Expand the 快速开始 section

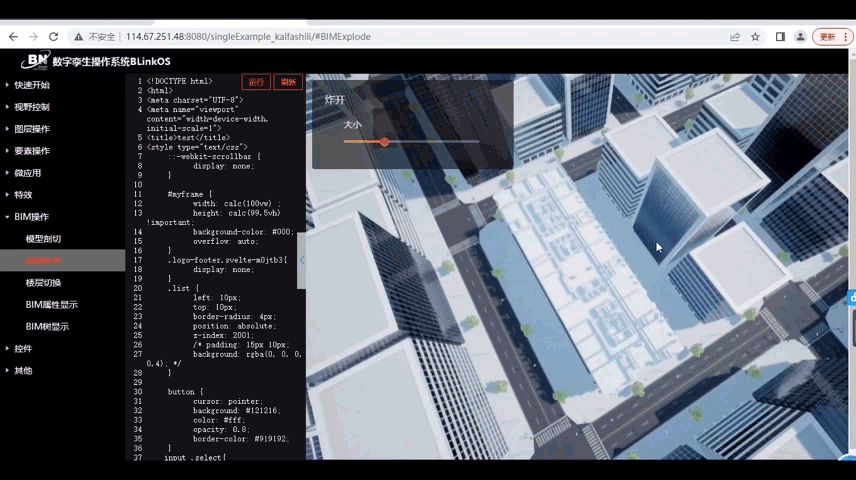[32, 85]
